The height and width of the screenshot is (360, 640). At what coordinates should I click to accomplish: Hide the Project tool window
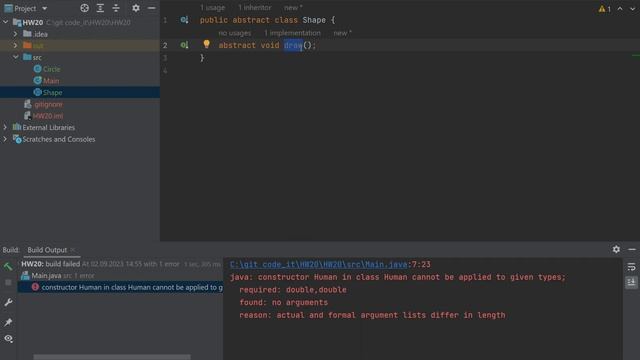[x=151, y=8]
